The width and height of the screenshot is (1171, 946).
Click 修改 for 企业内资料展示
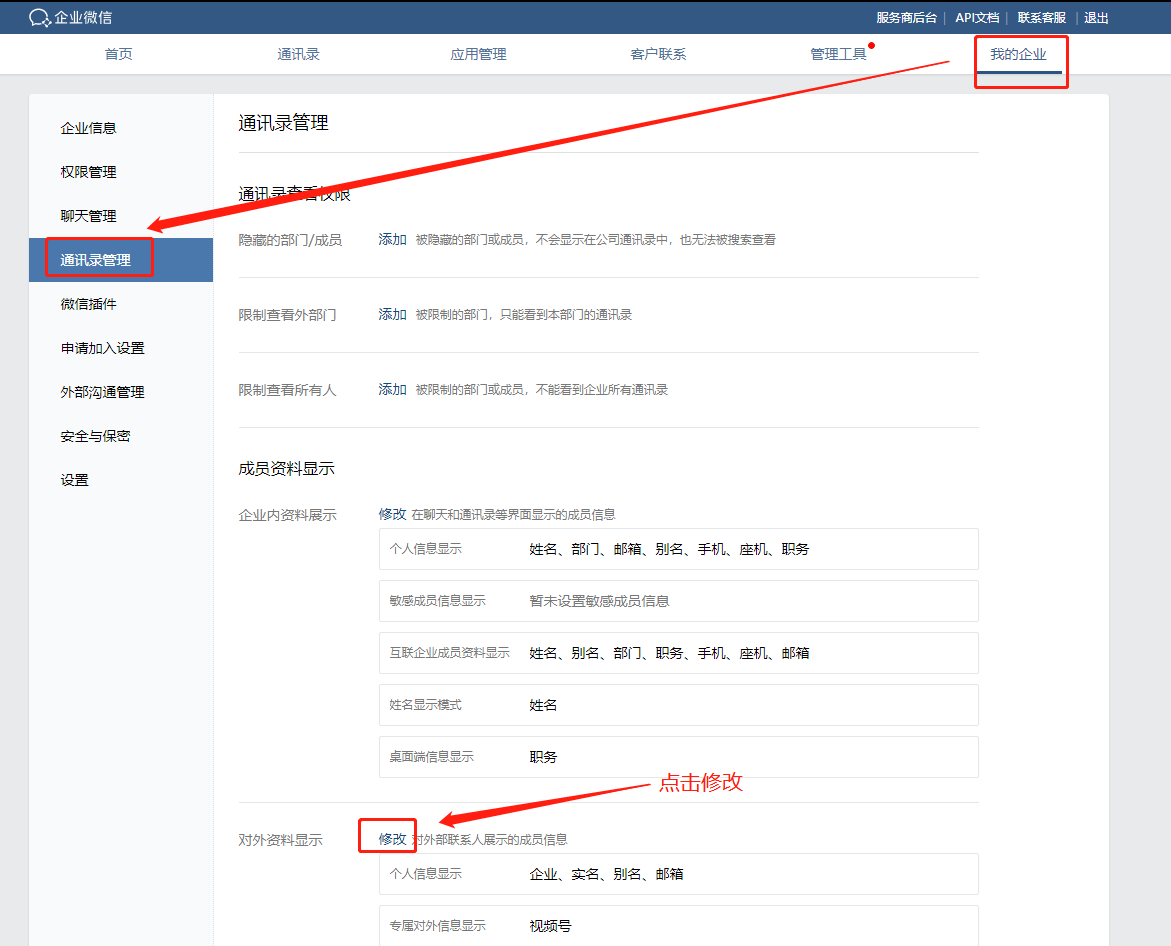coord(392,514)
